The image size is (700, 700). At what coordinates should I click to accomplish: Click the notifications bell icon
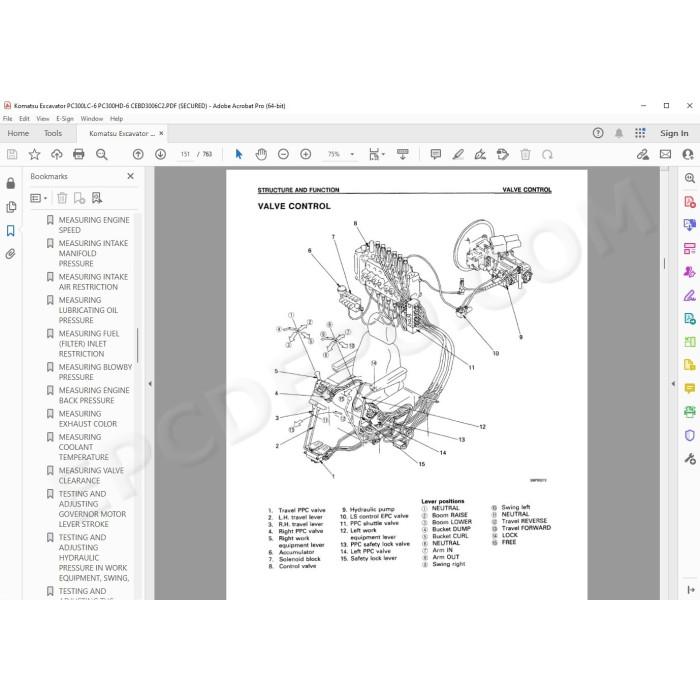[619, 133]
